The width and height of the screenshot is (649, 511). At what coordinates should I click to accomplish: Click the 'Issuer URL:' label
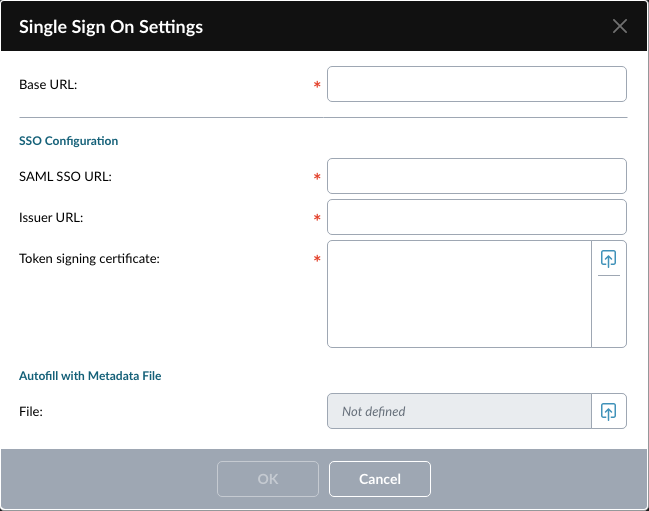51,218
